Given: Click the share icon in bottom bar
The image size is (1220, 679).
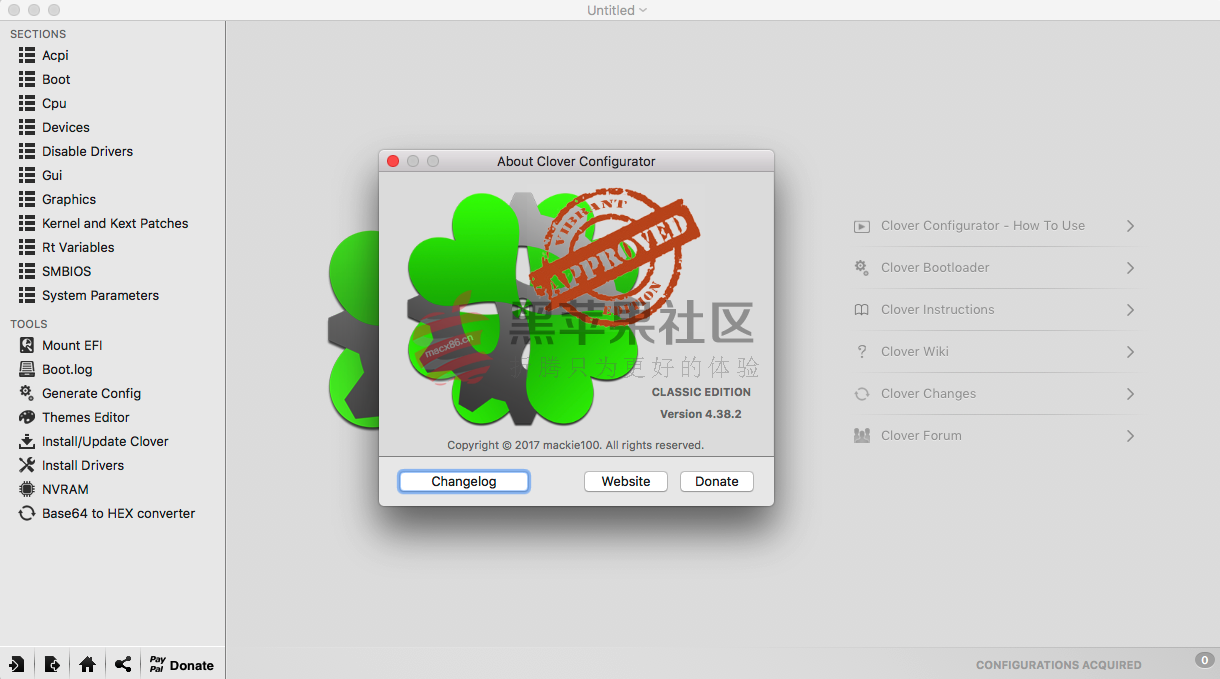Looking at the screenshot, I should (123, 664).
